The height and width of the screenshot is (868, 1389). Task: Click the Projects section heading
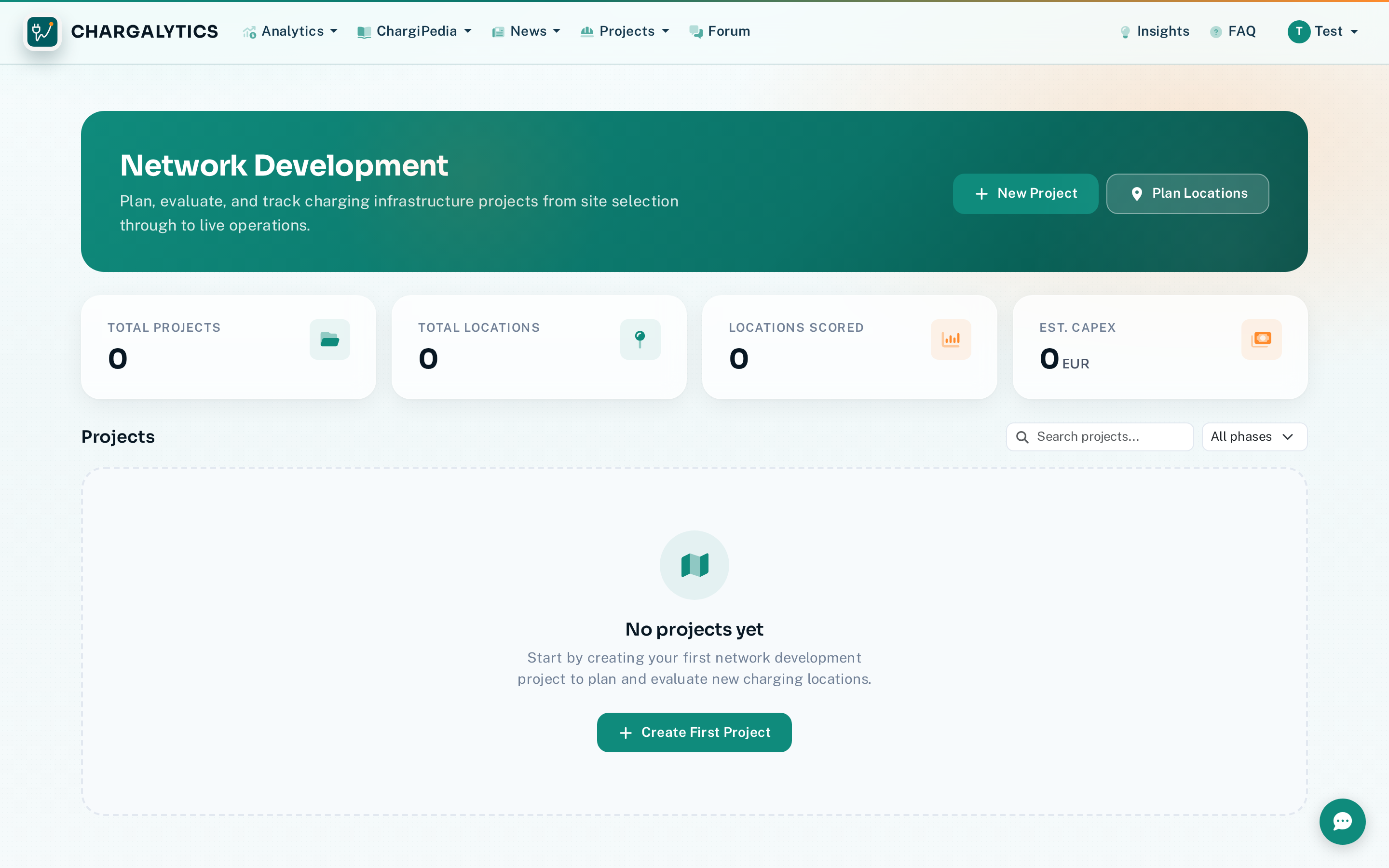click(x=118, y=437)
